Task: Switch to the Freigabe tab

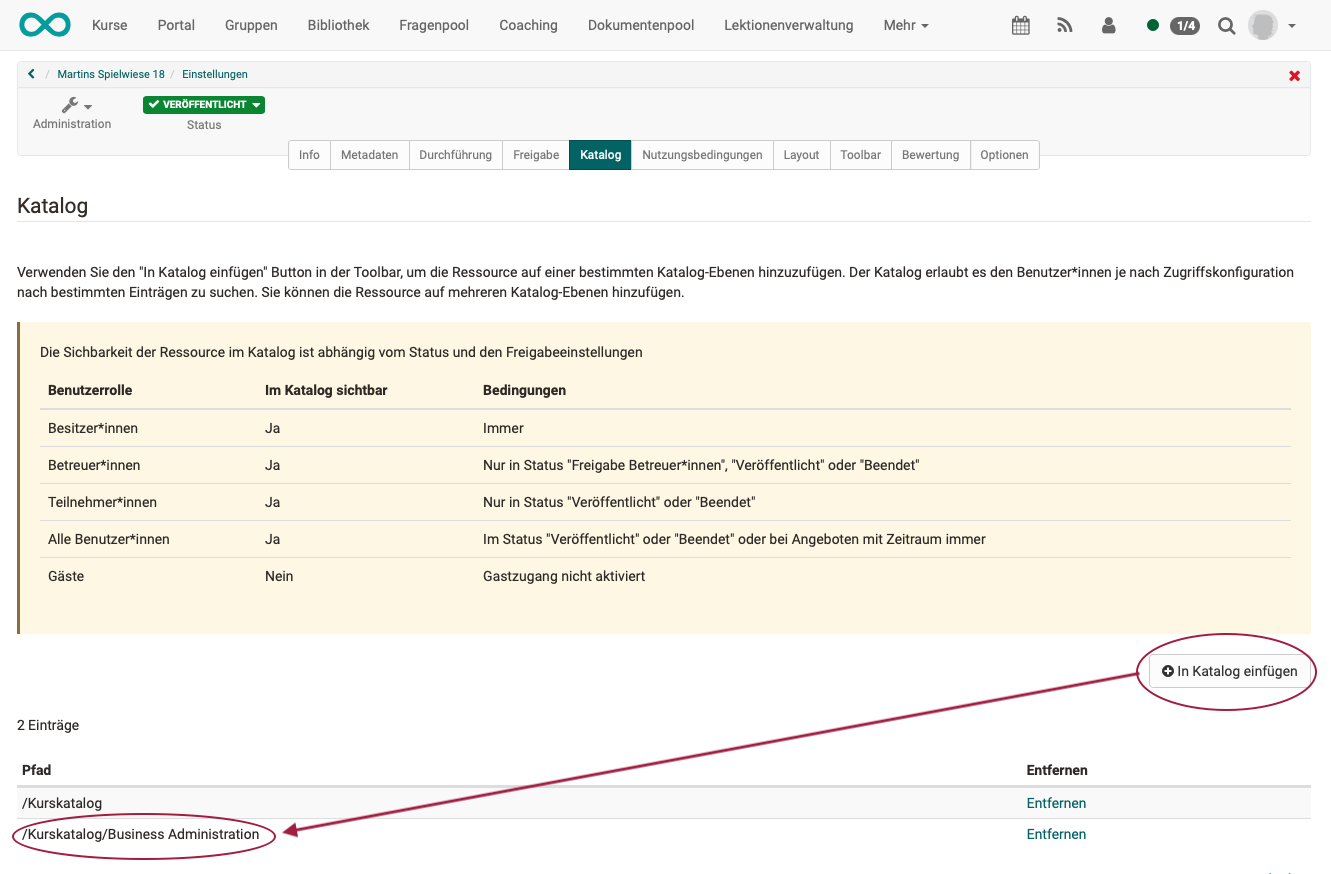Action: [x=536, y=155]
